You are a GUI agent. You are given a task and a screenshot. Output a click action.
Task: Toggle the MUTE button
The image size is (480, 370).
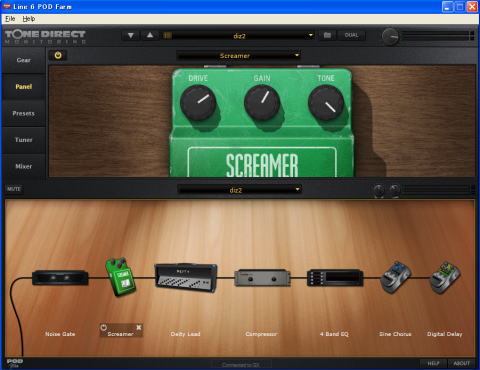coord(14,189)
